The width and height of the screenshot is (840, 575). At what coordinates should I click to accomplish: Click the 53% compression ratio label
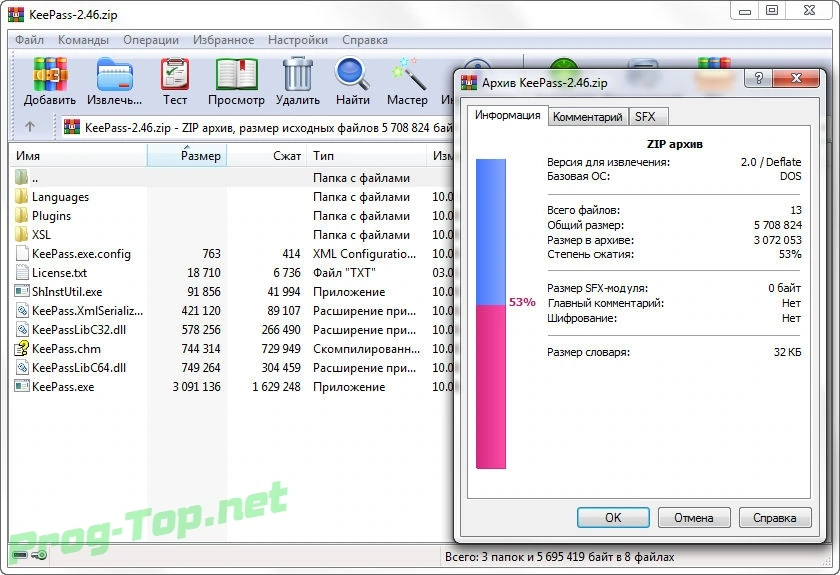522,302
